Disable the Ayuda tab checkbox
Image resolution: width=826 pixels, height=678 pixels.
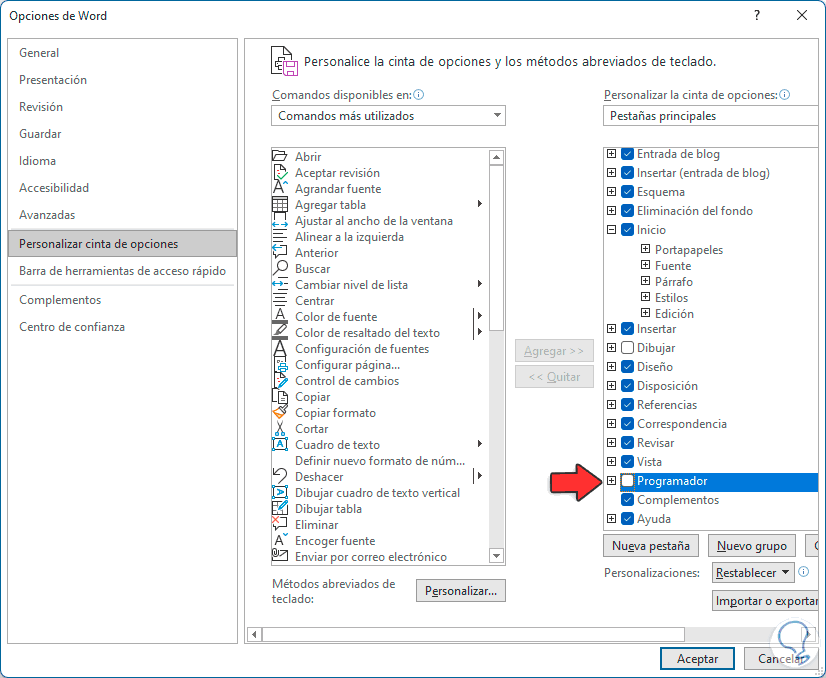click(x=627, y=518)
